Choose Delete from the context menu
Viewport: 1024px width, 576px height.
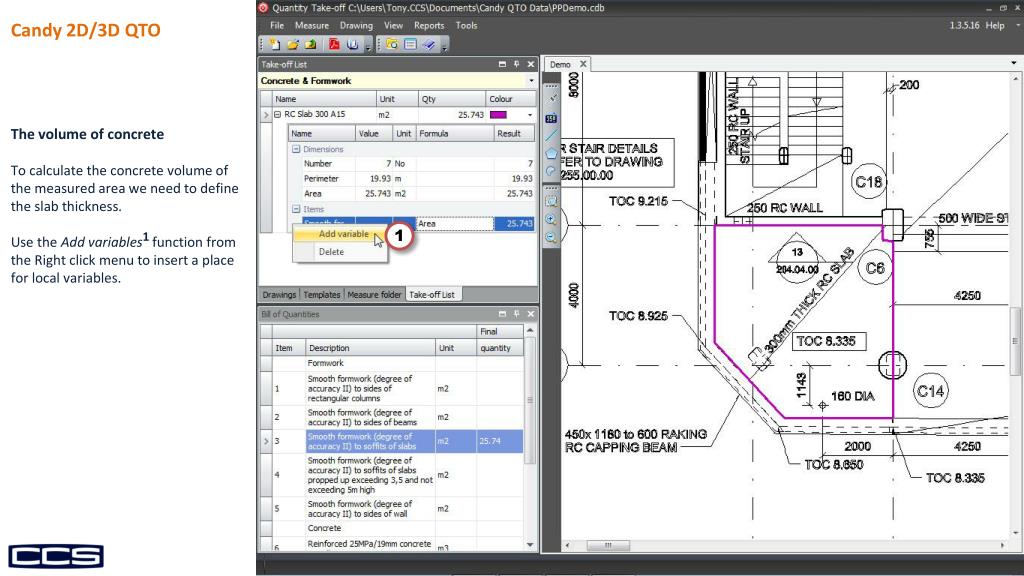tap(341, 251)
